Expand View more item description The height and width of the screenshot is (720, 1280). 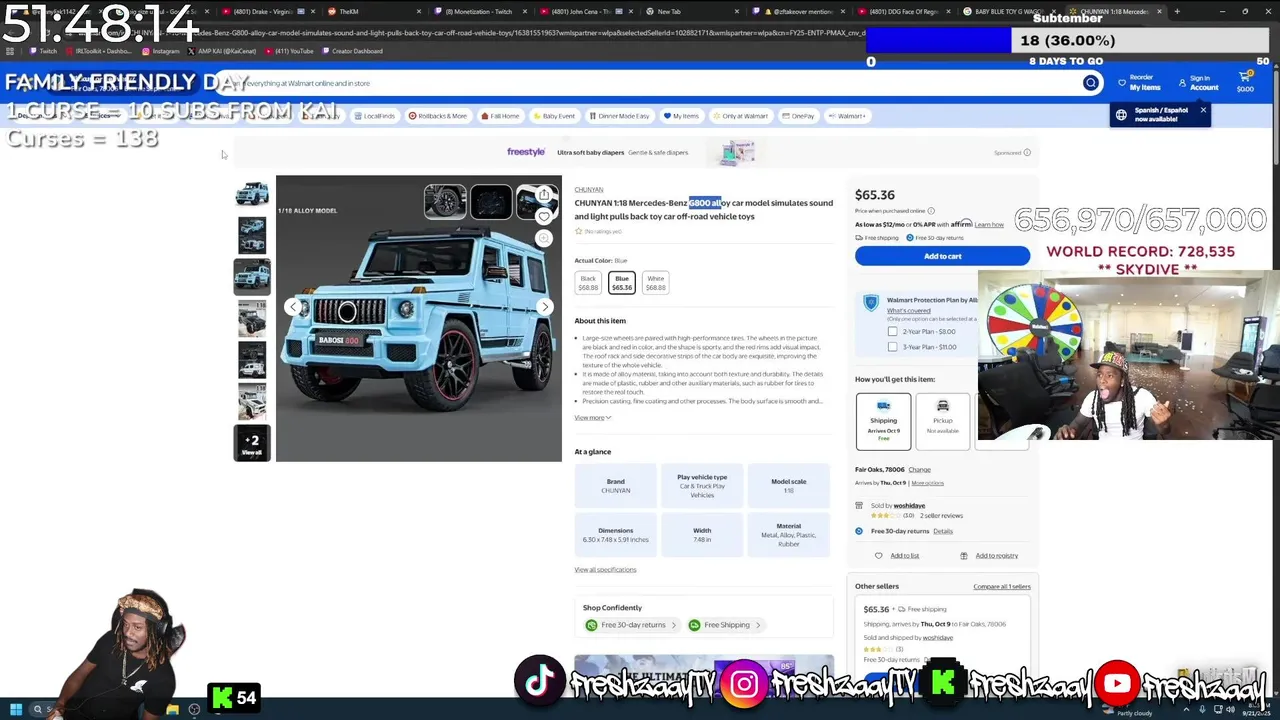tap(592, 418)
